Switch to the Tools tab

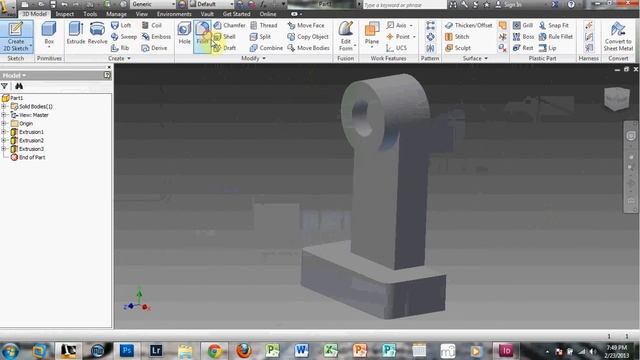coord(90,14)
